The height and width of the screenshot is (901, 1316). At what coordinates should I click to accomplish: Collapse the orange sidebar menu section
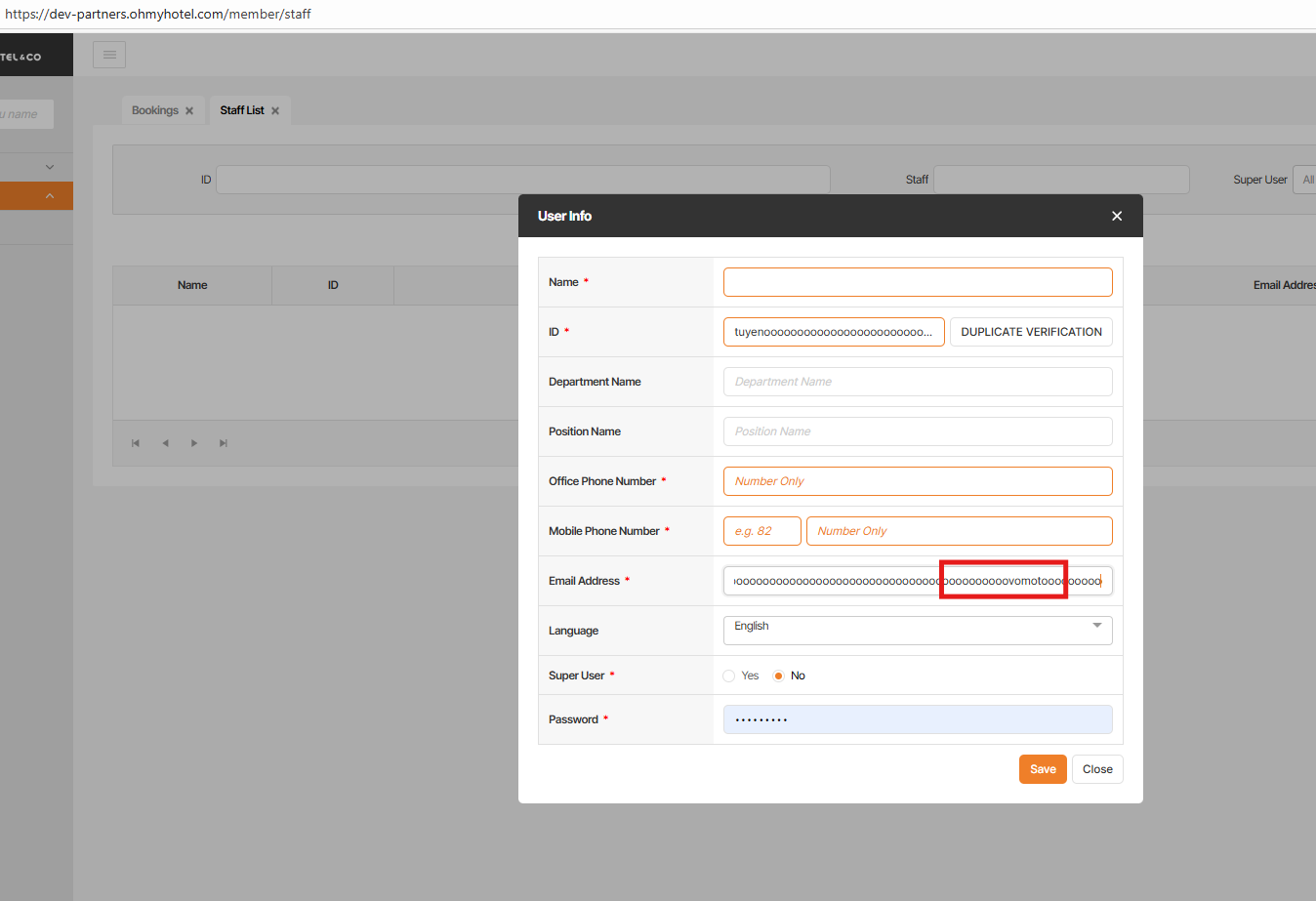[50, 196]
